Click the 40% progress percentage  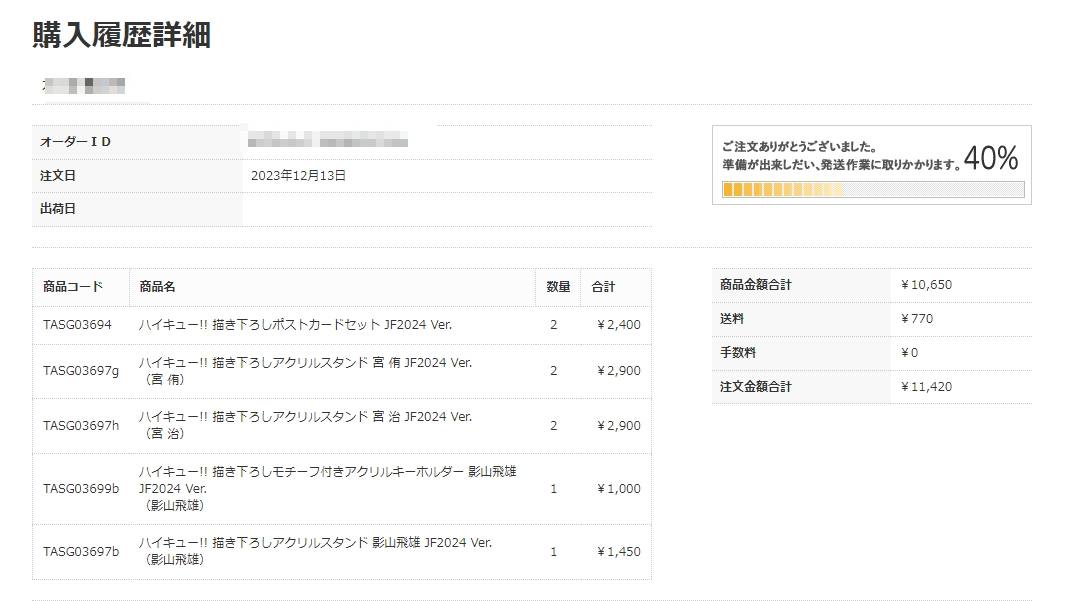point(991,158)
